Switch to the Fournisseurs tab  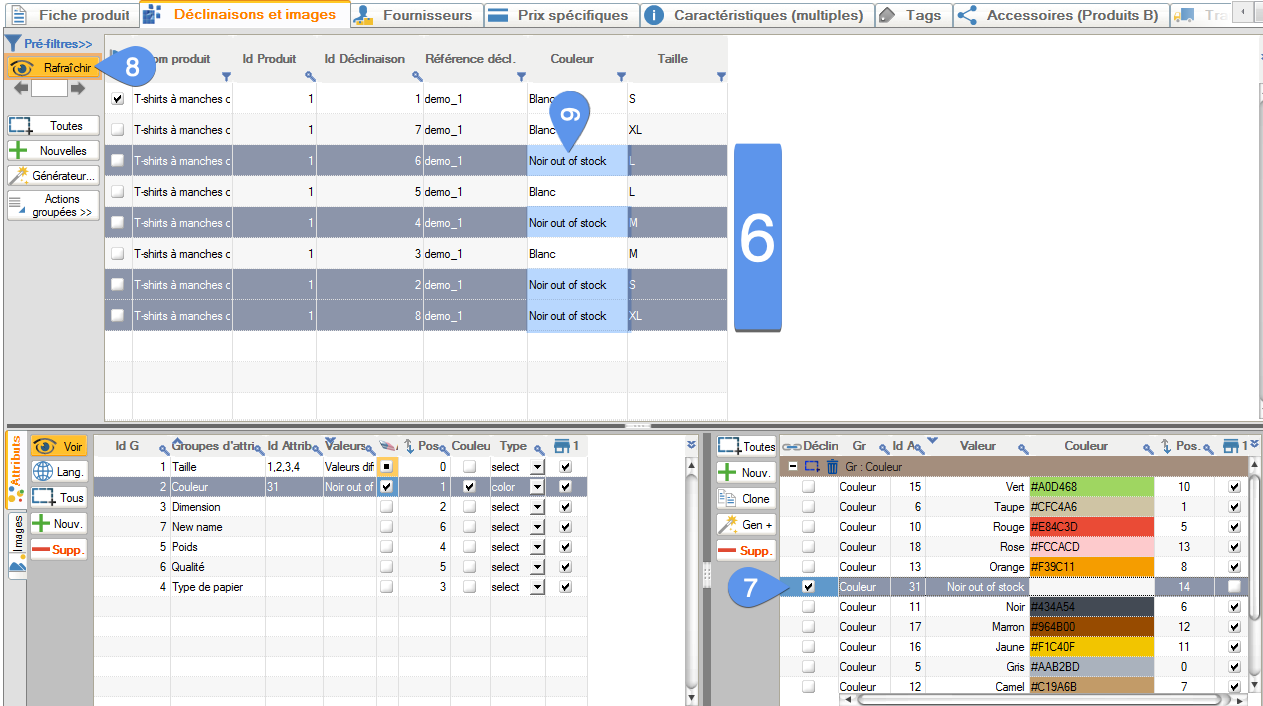click(x=416, y=15)
